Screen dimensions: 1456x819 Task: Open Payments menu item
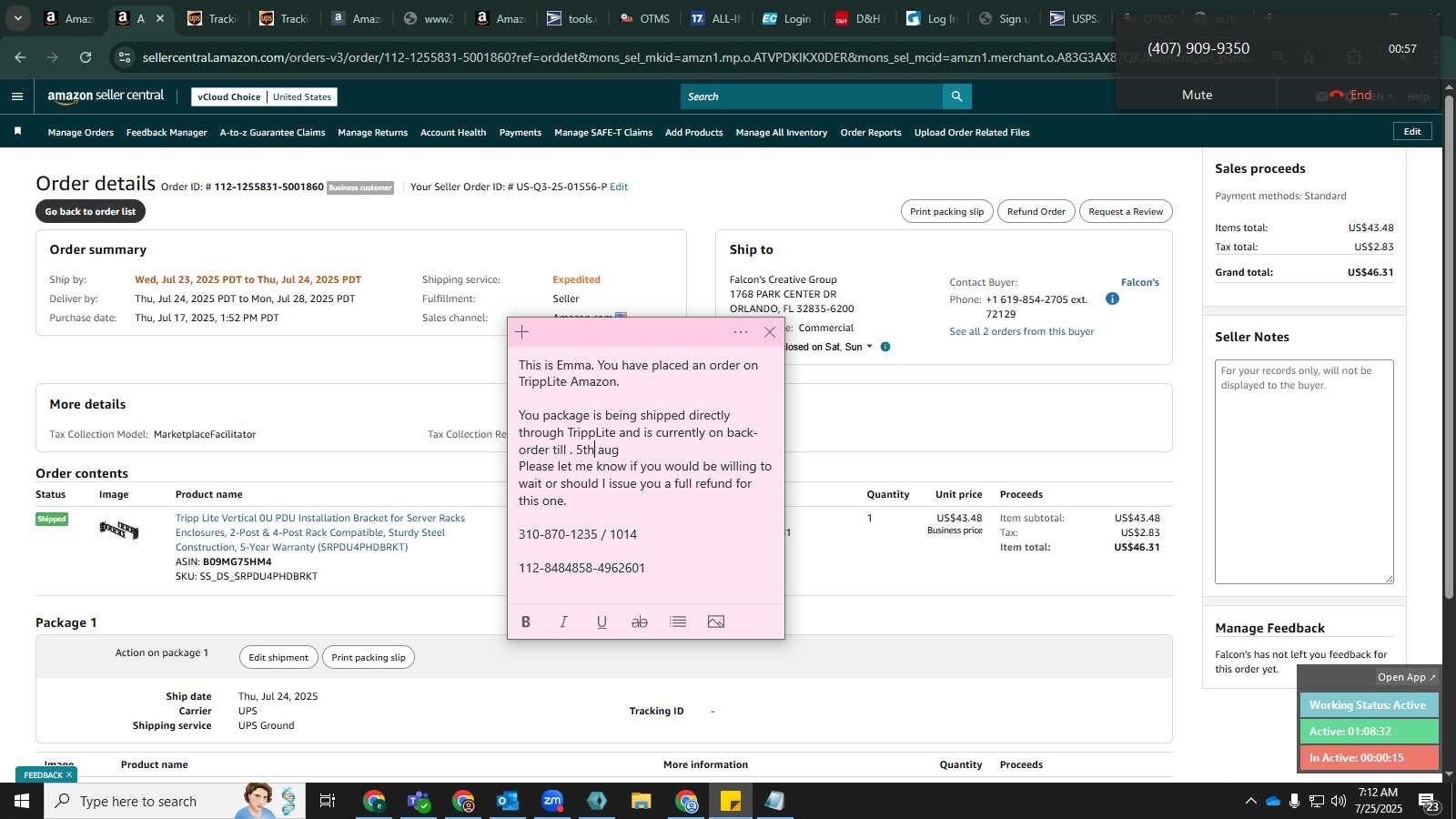(521, 133)
